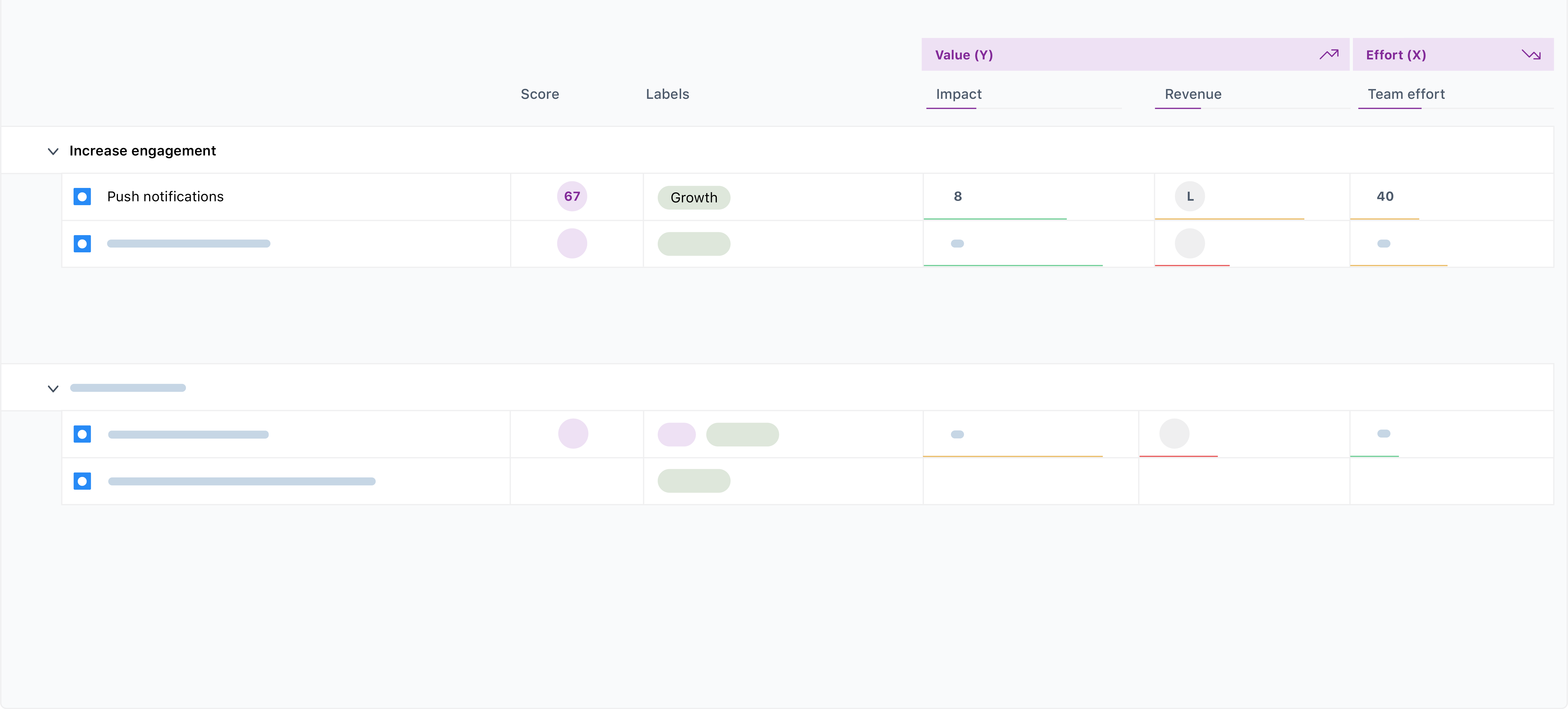Open the Value (Y) header section
The image size is (1568, 709).
tap(964, 55)
